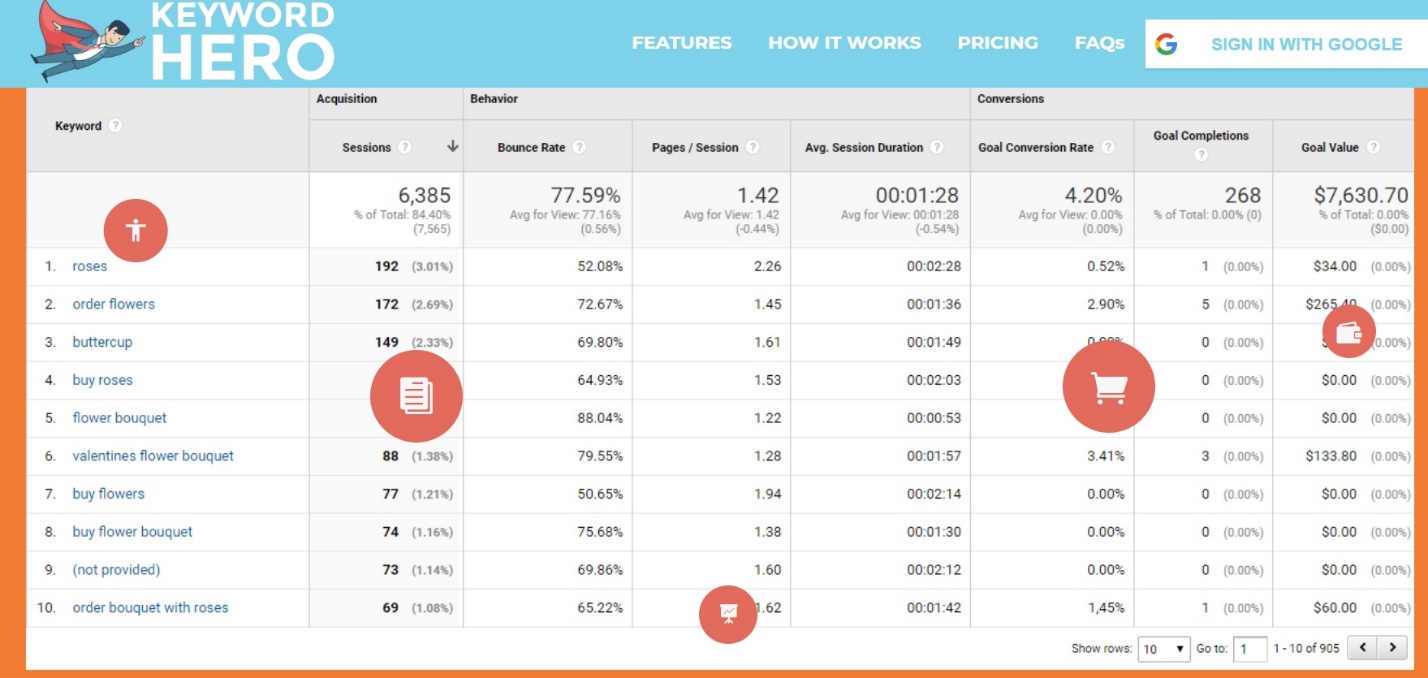
Task: Click the red shopping cart hotspot icon
Action: (1108, 387)
